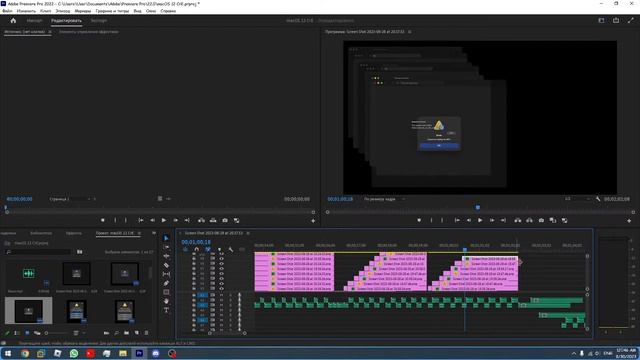Open workspaces dropdown in header
This screenshot has height=360, width=640.
[x=601, y=20]
